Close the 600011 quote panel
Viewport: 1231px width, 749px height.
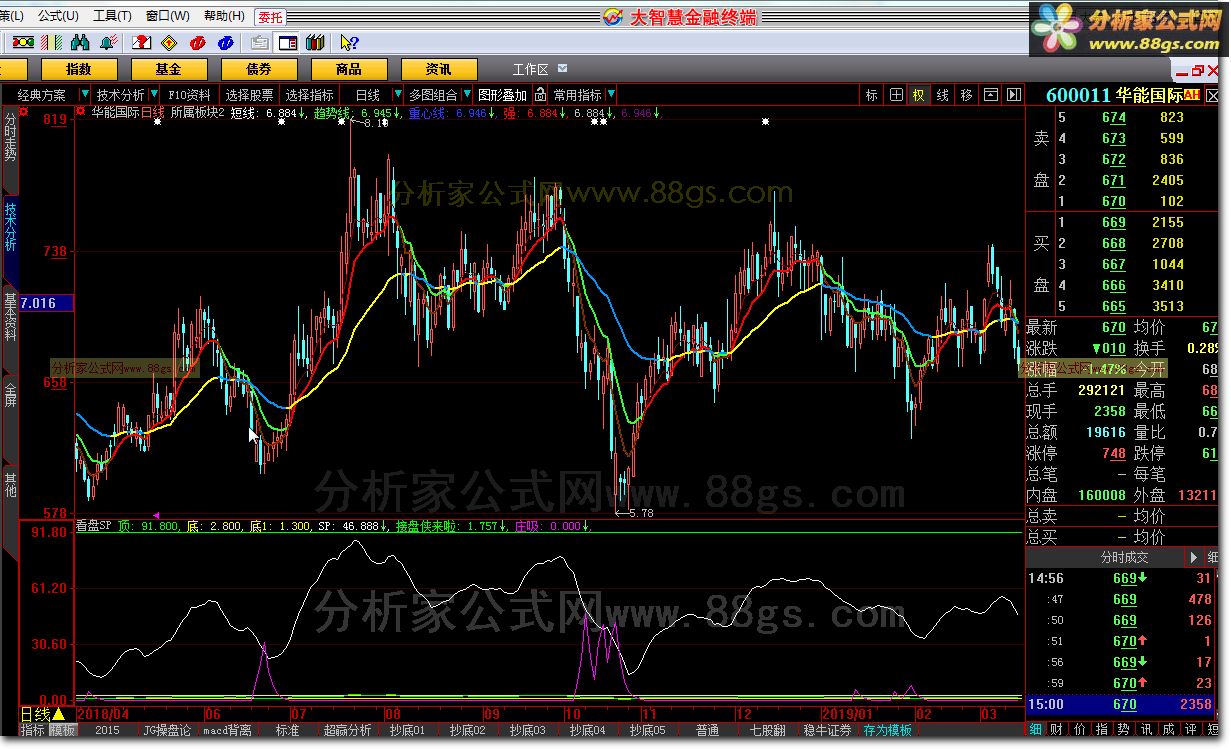tap(1211, 96)
